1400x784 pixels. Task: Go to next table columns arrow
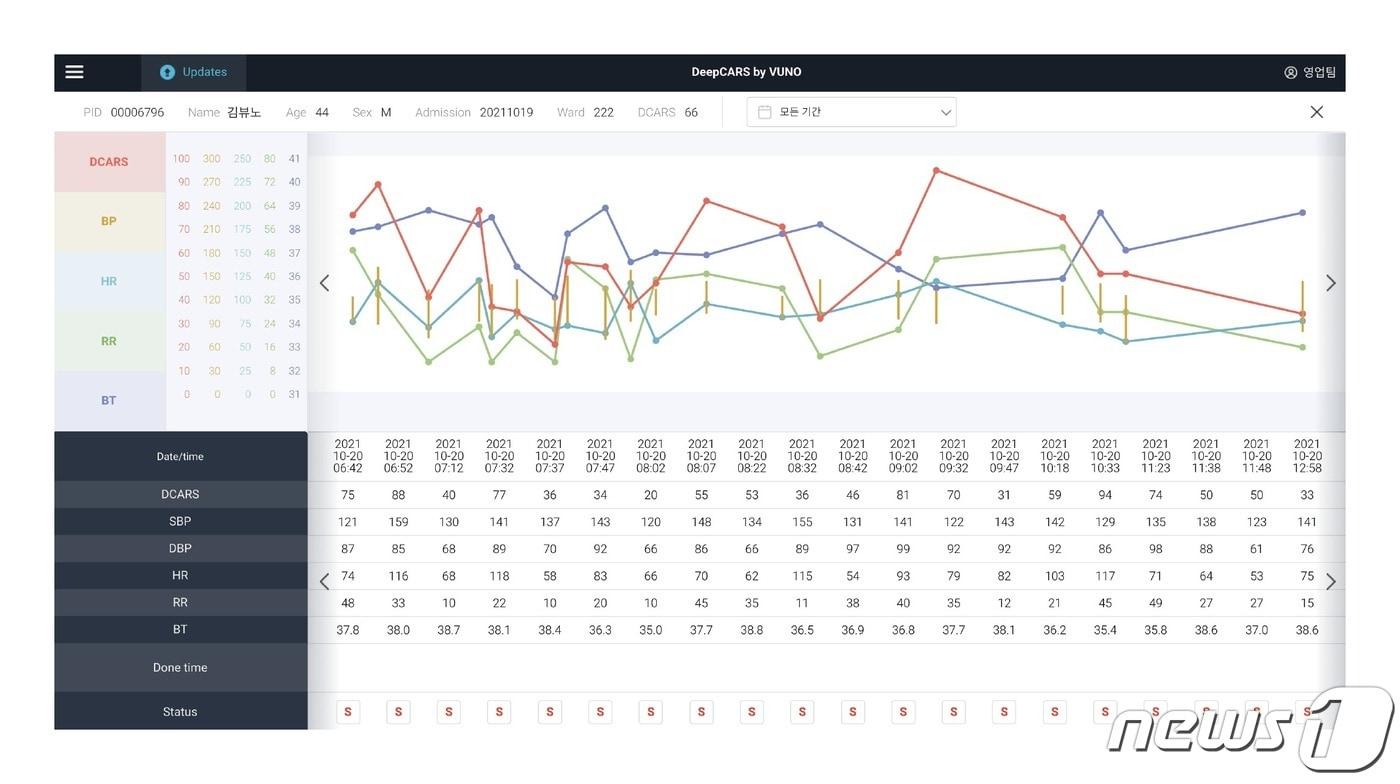(1330, 581)
